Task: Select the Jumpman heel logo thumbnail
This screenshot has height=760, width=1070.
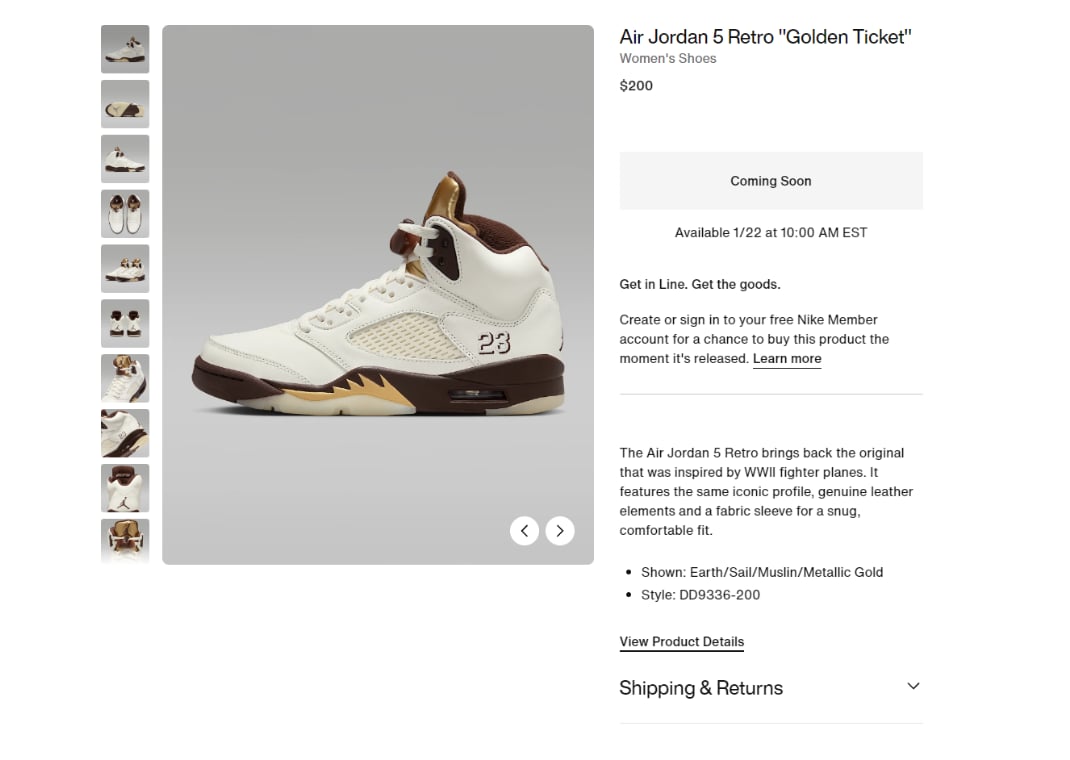Action: tap(125, 488)
